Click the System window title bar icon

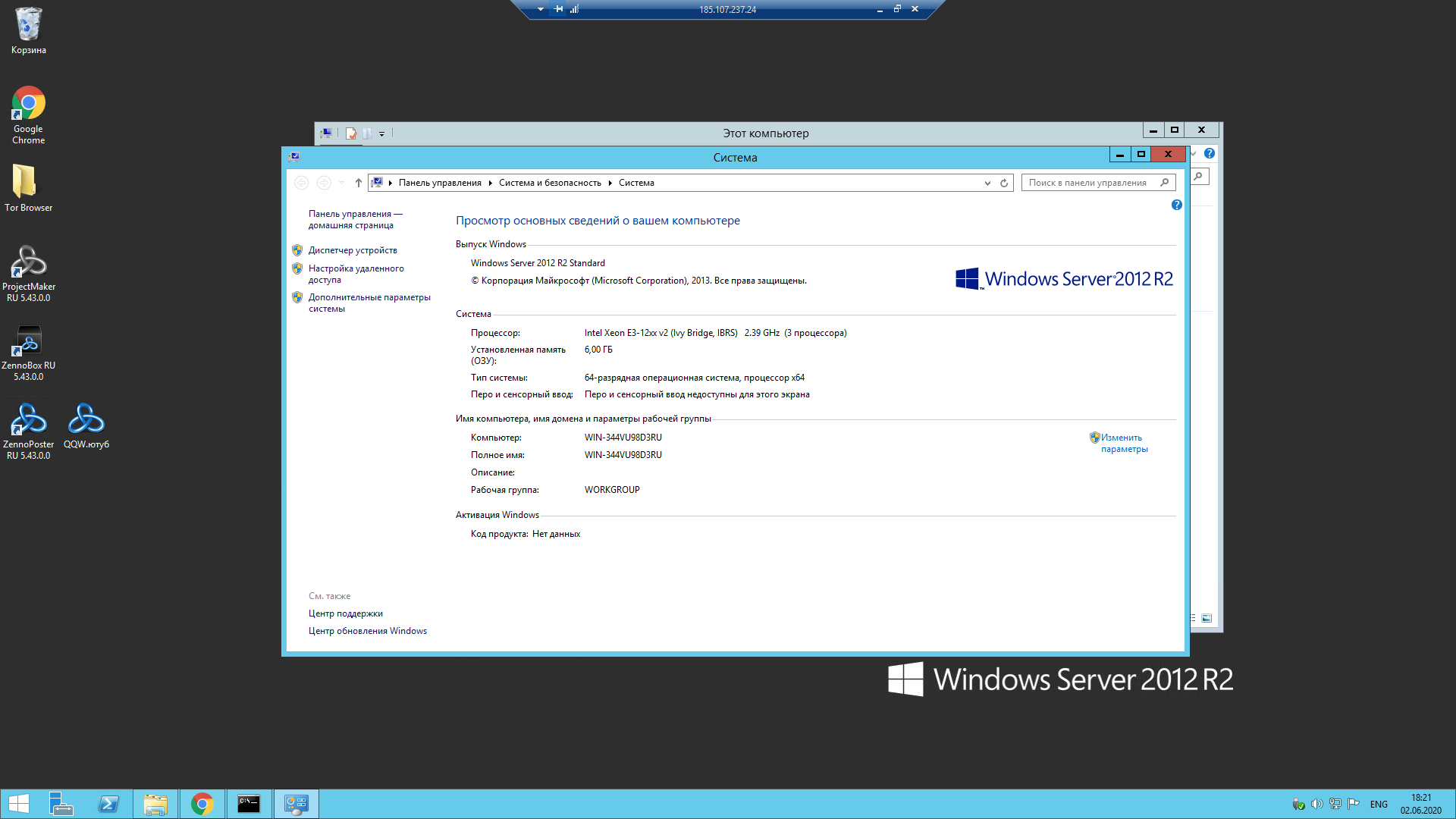click(x=293, y=157)
